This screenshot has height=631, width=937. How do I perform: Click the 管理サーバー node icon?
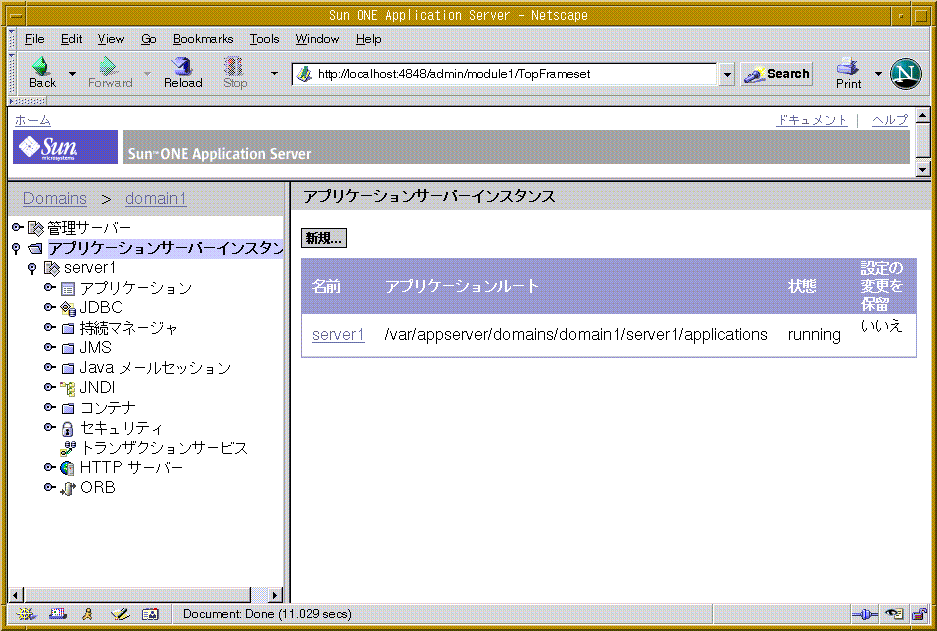point(36,228)
